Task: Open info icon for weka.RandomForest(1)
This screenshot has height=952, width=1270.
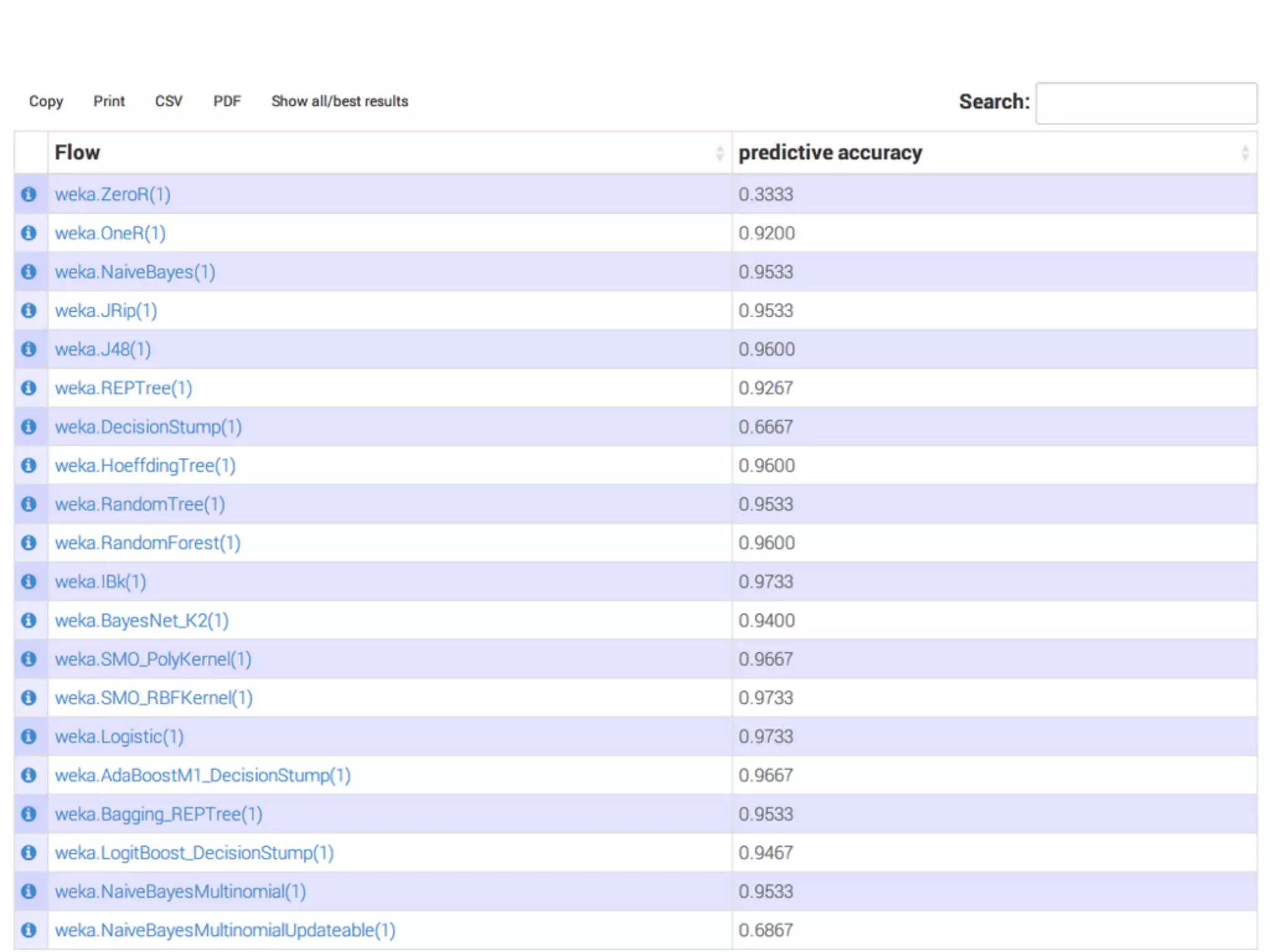Action: point(29,543)
